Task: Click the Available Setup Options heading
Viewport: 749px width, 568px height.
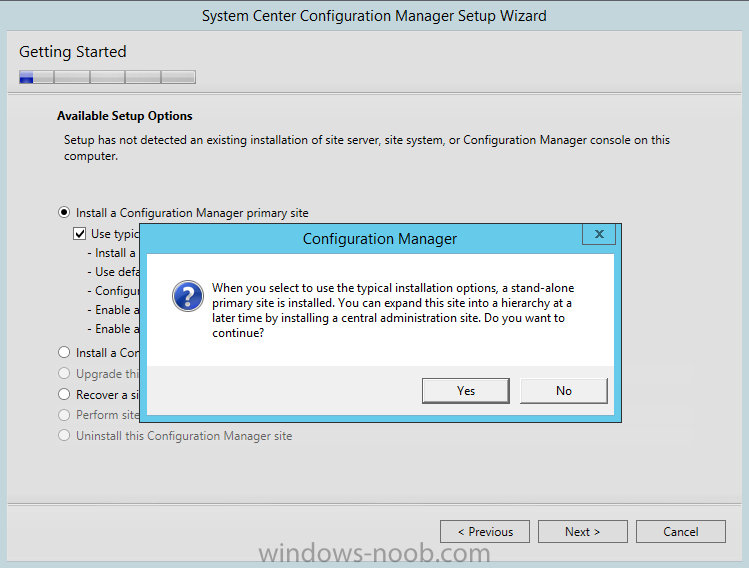Action: click(125, 116)
